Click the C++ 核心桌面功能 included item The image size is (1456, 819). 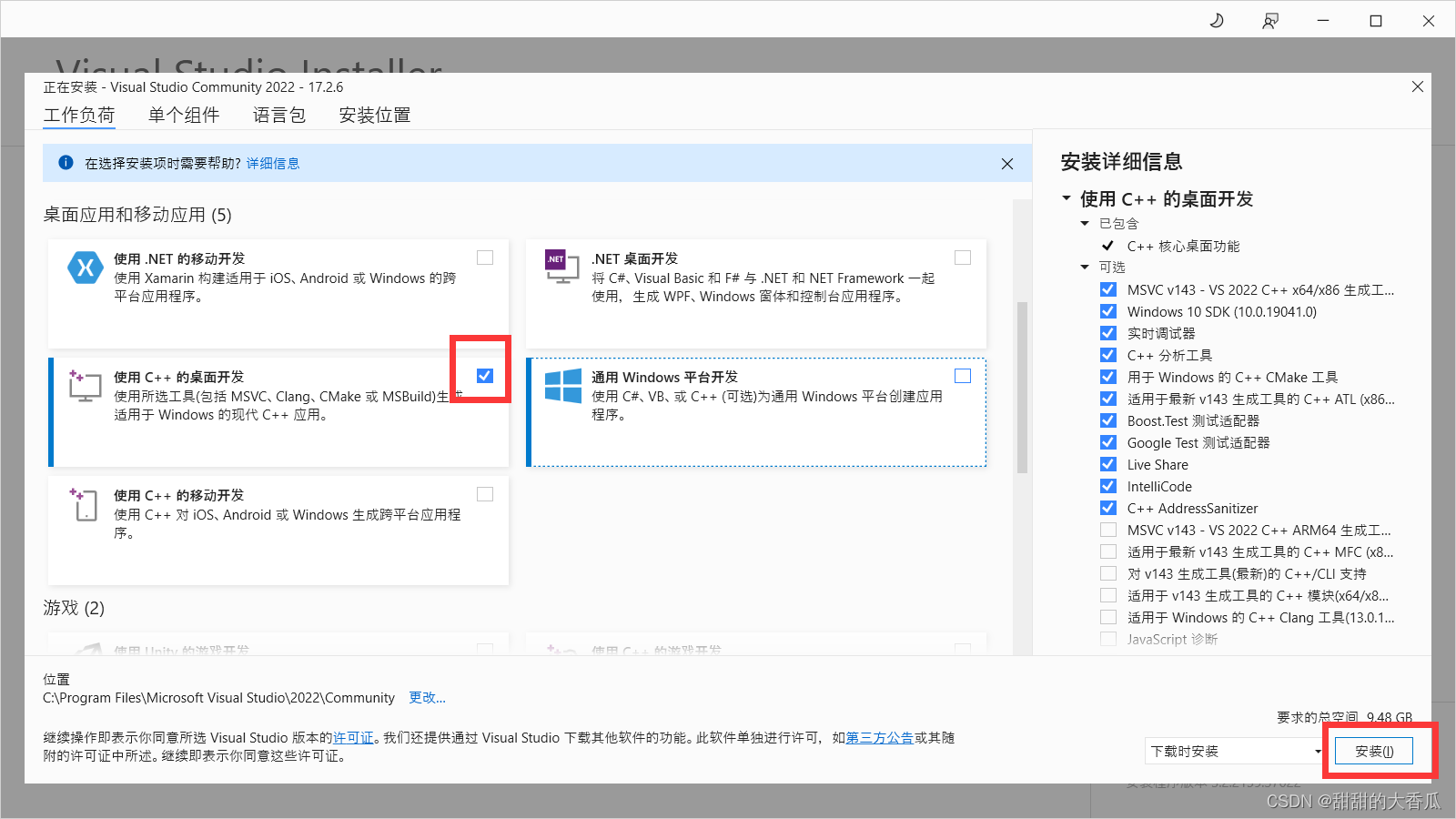1183,247
